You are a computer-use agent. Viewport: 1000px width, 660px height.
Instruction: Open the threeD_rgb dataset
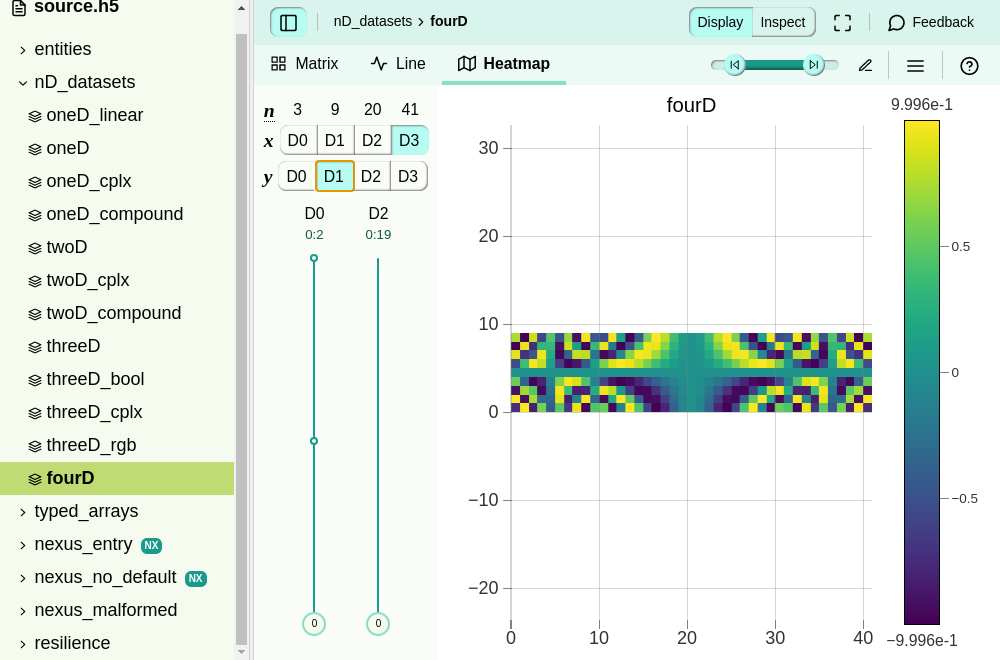[x=117, y=445]
